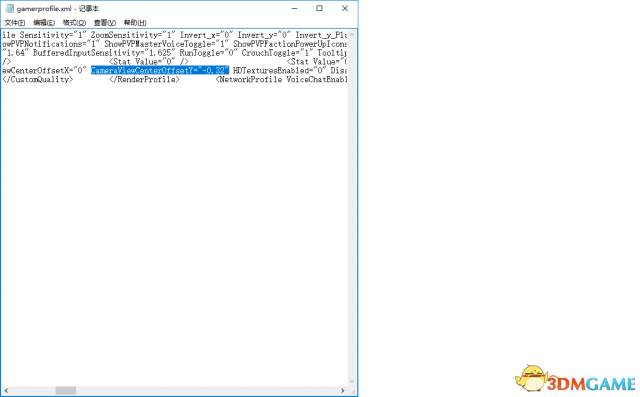This screenshot has height=397, width=640.
Task: Click the highlighted CameraViewCenterOffsetY text
Action: pos(160,71)
